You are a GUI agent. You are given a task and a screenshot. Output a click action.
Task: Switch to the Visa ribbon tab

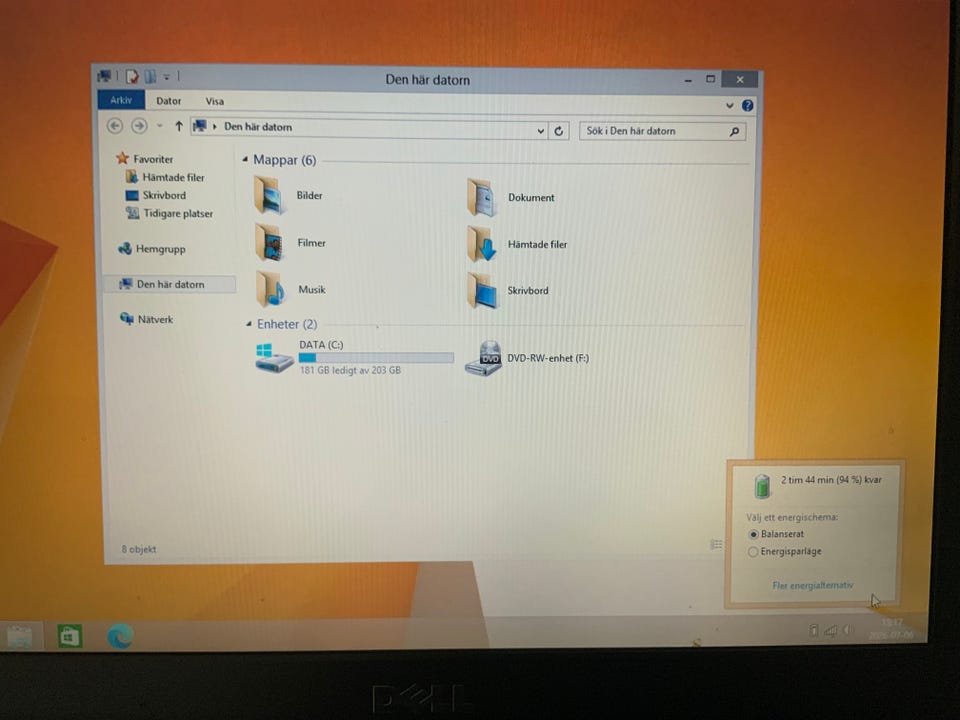coord(215,102)
